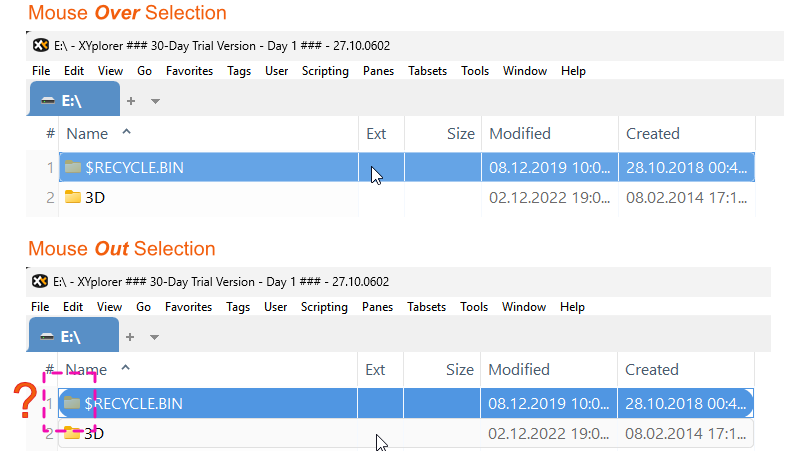Viewport: 800px width, 467px height.
Task: Click the 3D folder icon in lower window
Action: tap(73, 434)
